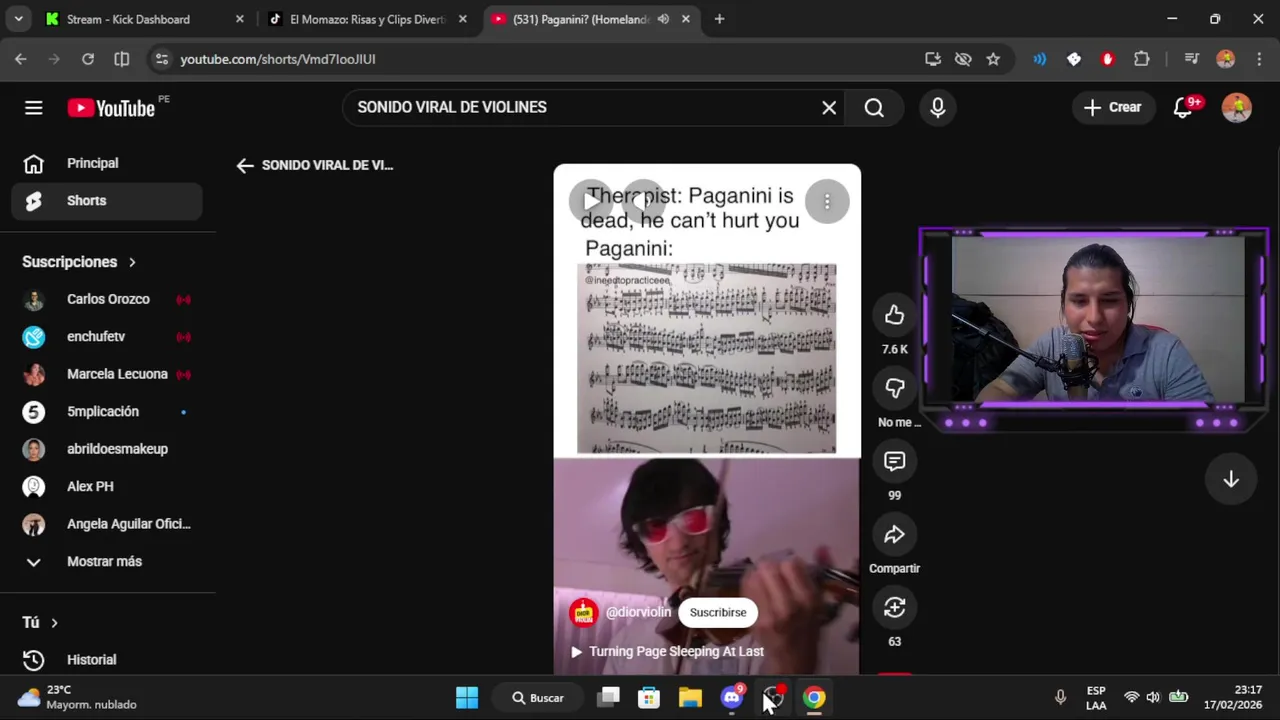The width and height of the screenshot is (1280, 720).
Task: Open the Extensions puzzle menu
Action: point(1141,59)
